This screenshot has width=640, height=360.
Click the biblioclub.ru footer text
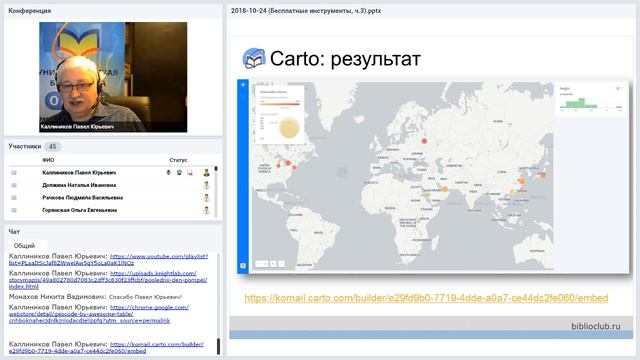pos(596,326)
